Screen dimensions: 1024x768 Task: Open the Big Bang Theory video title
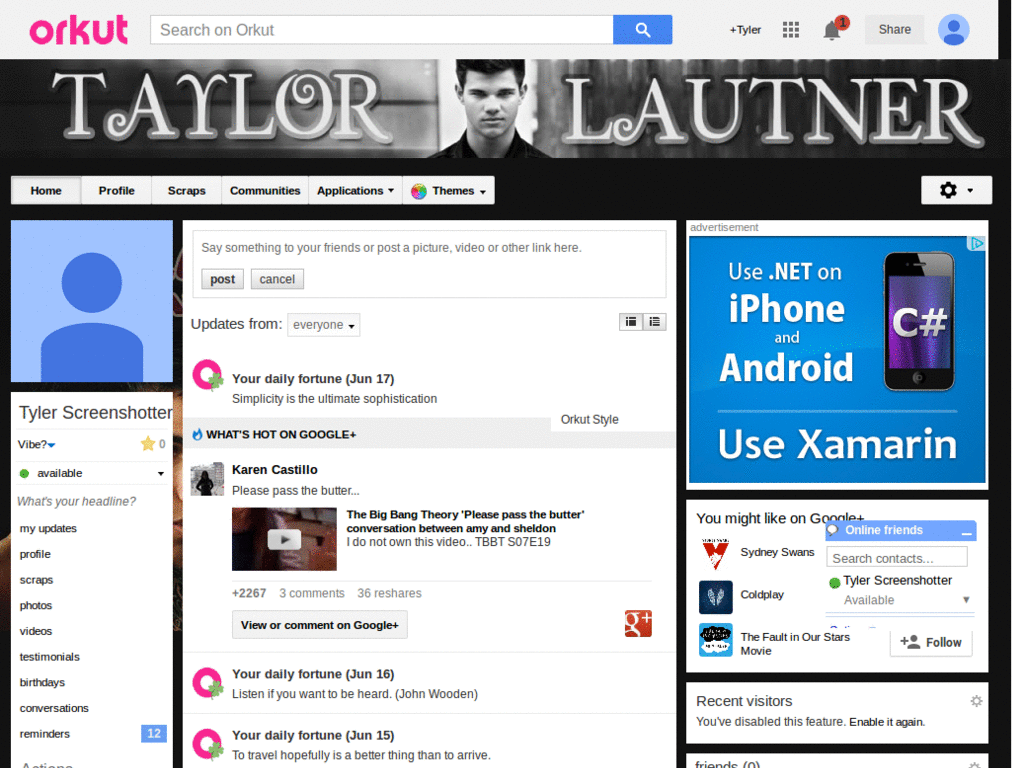coord(465,521)
